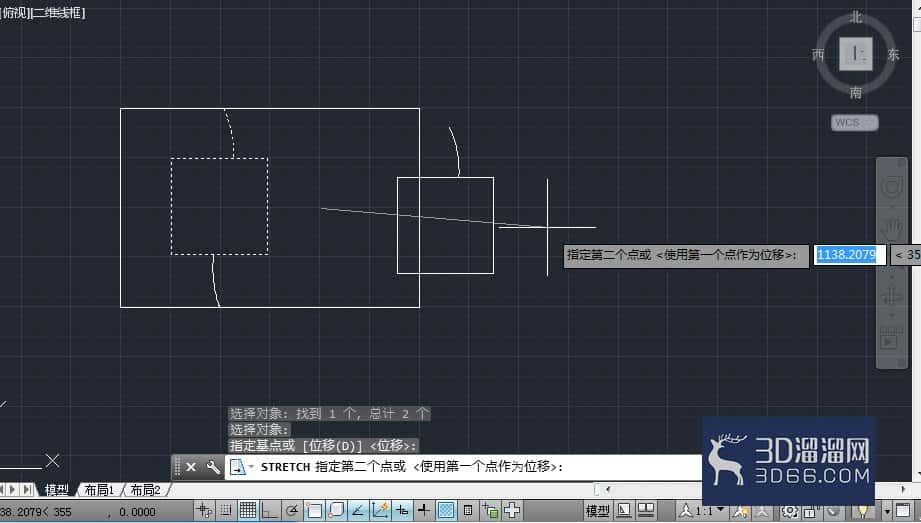Click the ViewCube 上 top face

[855, 53]
